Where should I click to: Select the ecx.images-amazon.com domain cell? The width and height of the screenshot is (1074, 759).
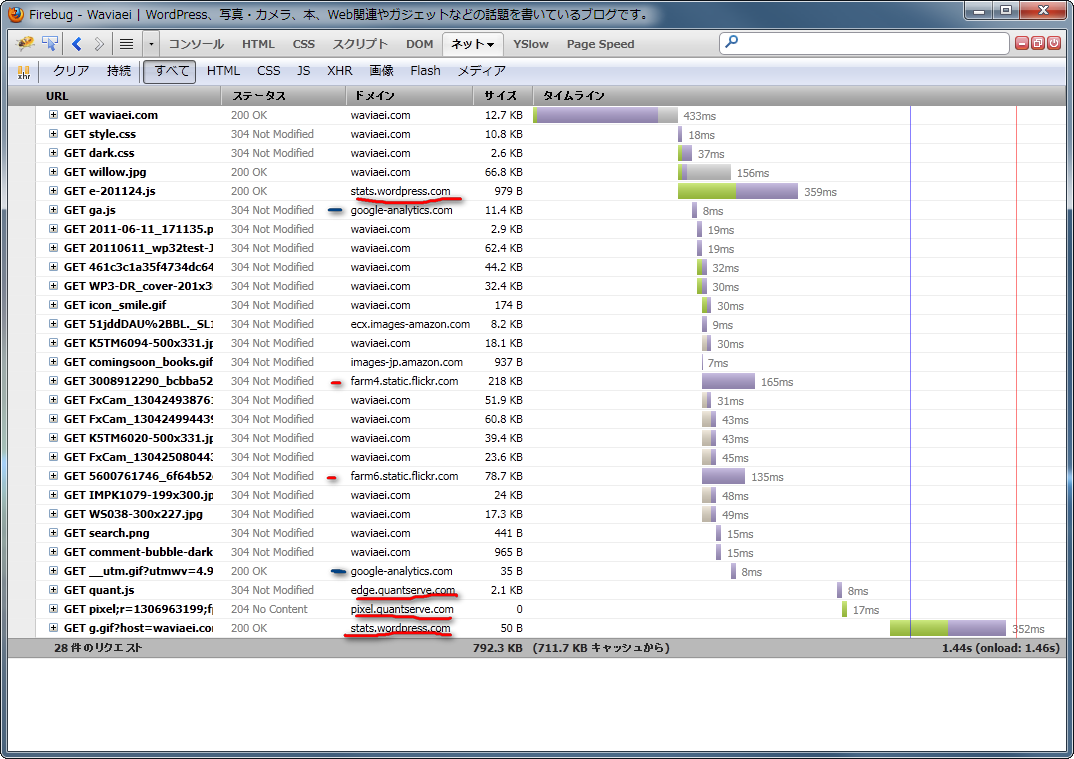(410, 324)
